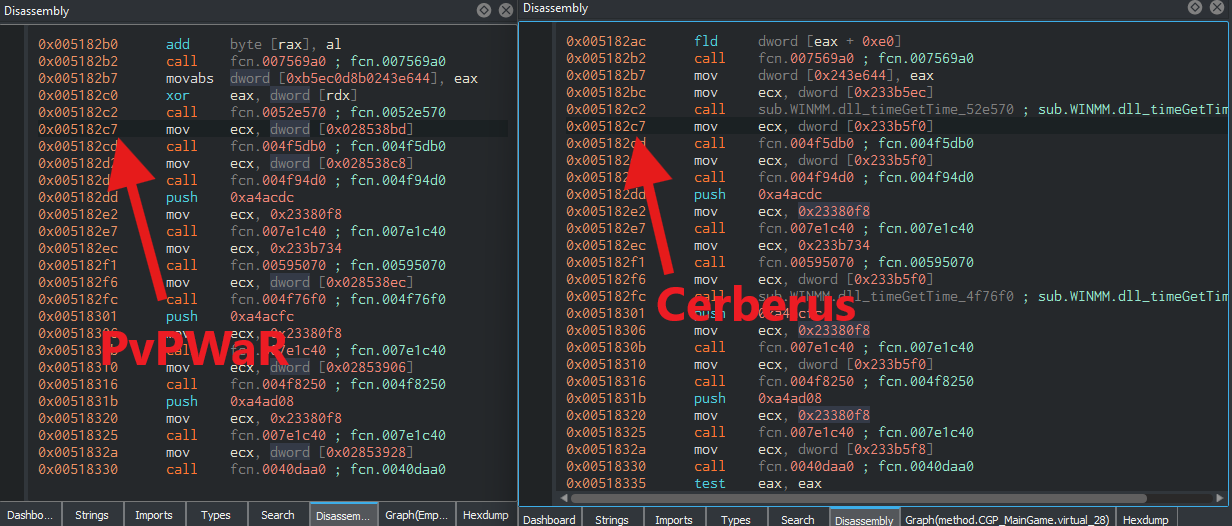The image size is (1232, 526).
Task: Select Types tab in right panel
Action: pos(736,520)
